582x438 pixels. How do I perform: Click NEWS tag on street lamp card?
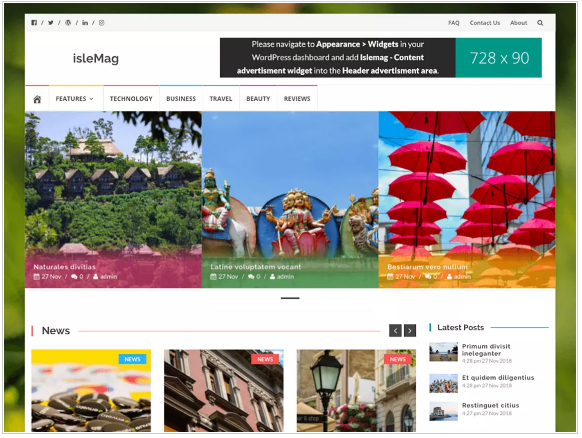coord(398,359)
